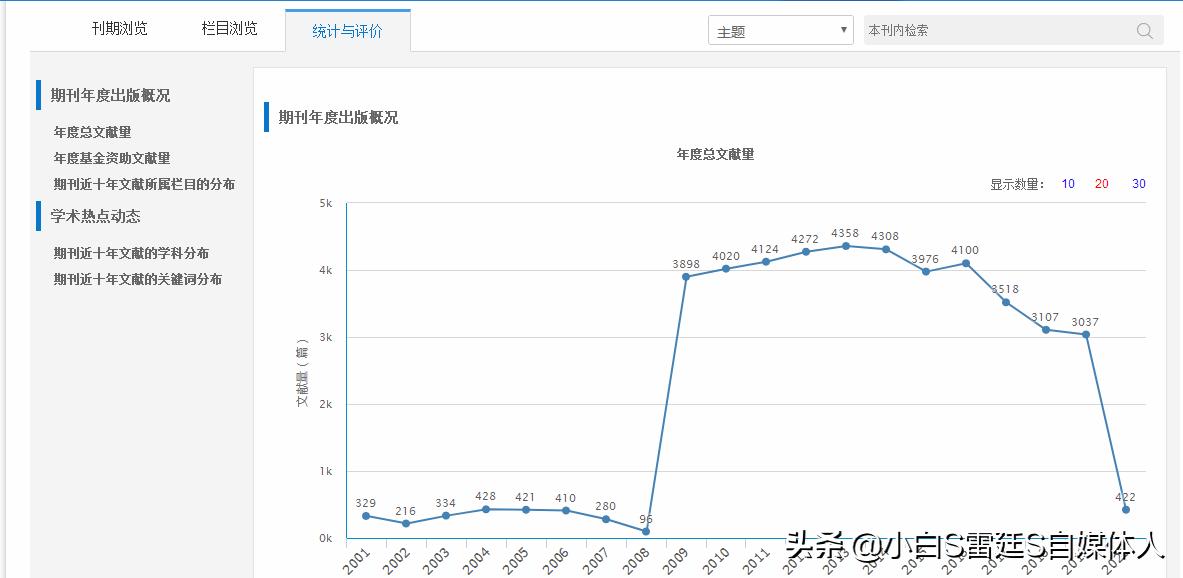Open 期刊近十年文献的关键词分布
This screenshot has width=1183, height=578.
pos(135,278)
